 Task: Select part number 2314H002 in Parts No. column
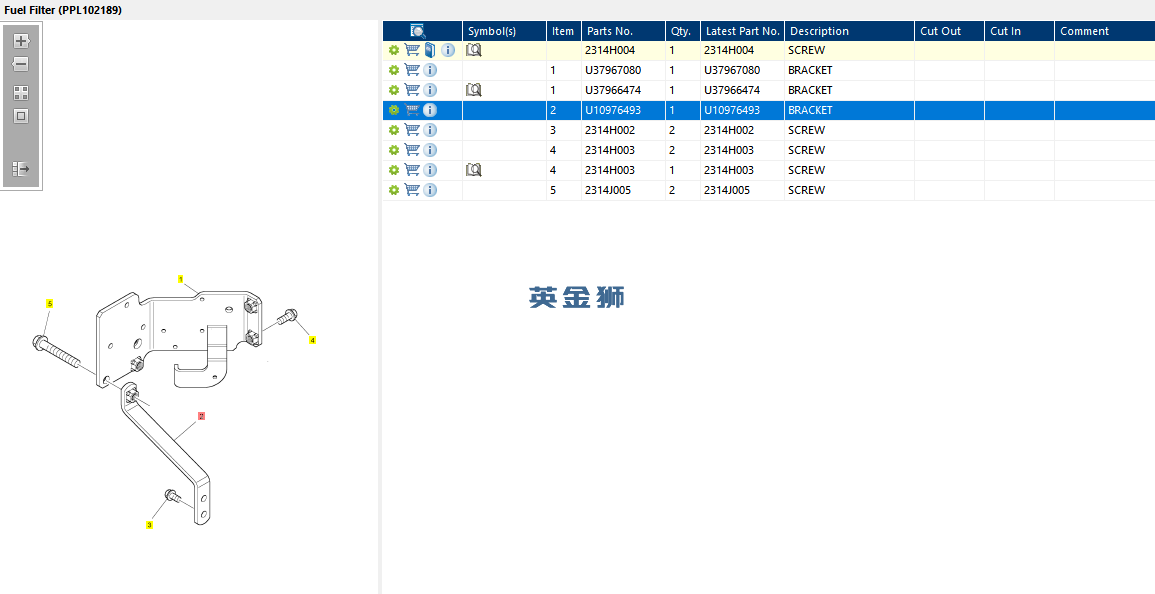(x=610, y=130)
